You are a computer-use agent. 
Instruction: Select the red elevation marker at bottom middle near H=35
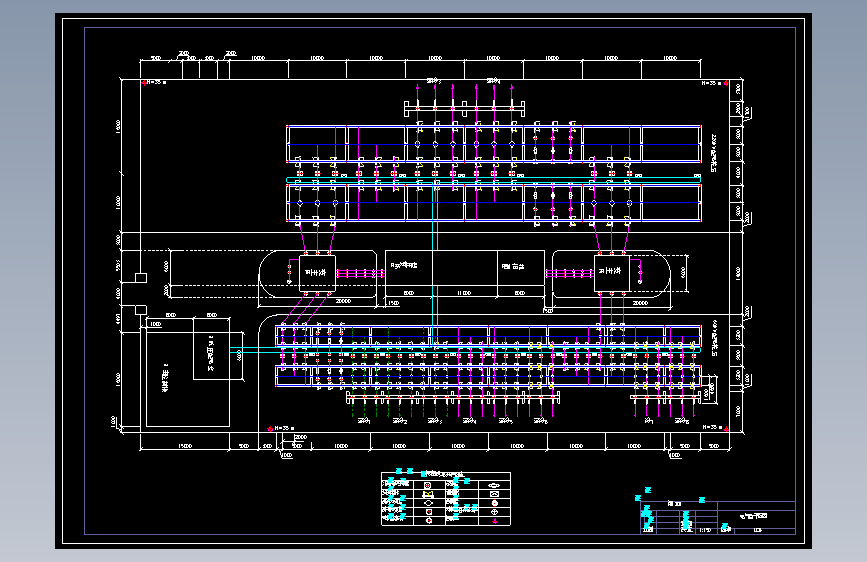click(x=270, y=429)
